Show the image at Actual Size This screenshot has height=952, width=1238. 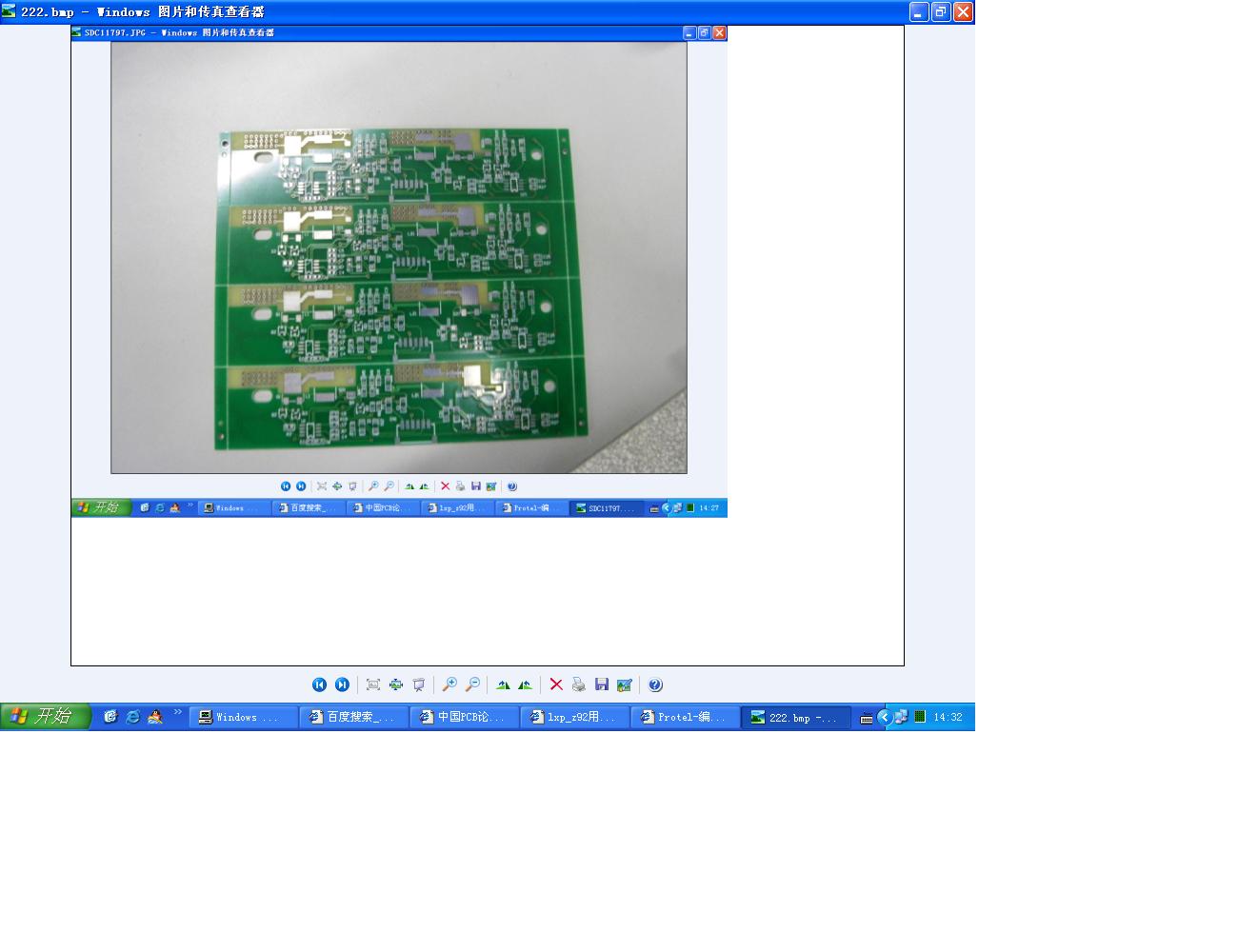point(396,684)
